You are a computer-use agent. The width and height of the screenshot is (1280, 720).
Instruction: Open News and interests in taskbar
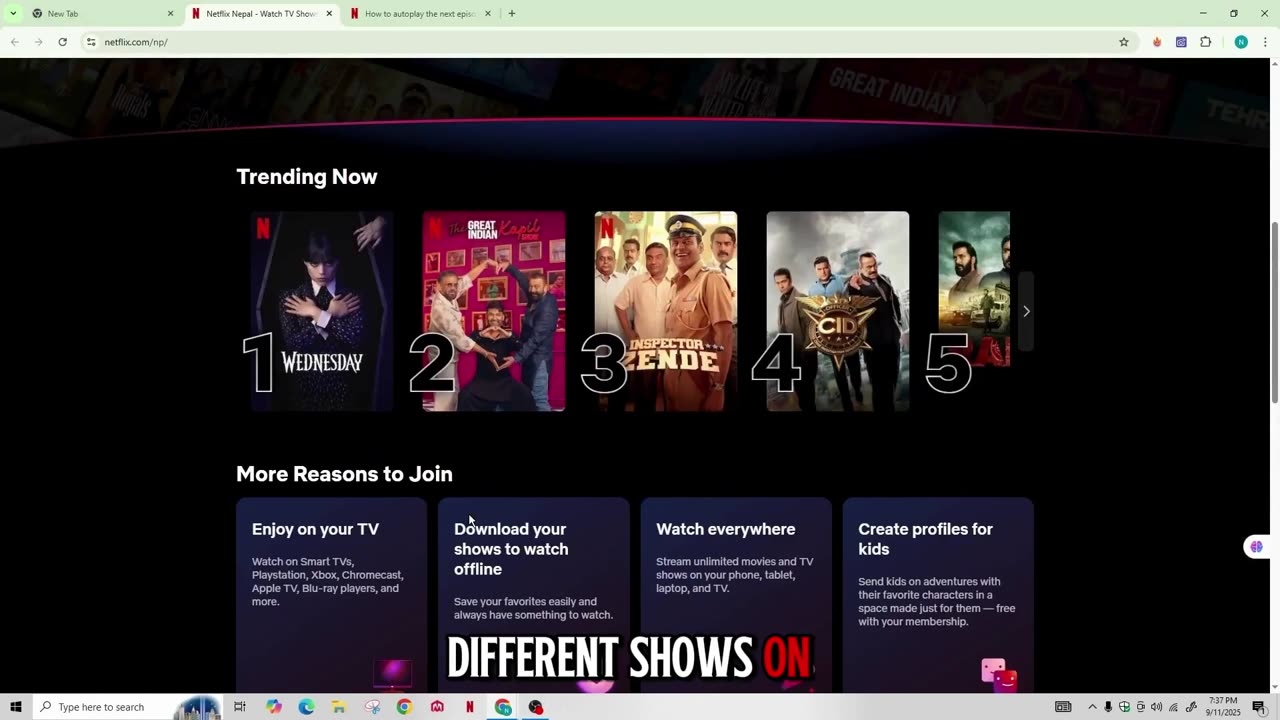pos(1064,707)
